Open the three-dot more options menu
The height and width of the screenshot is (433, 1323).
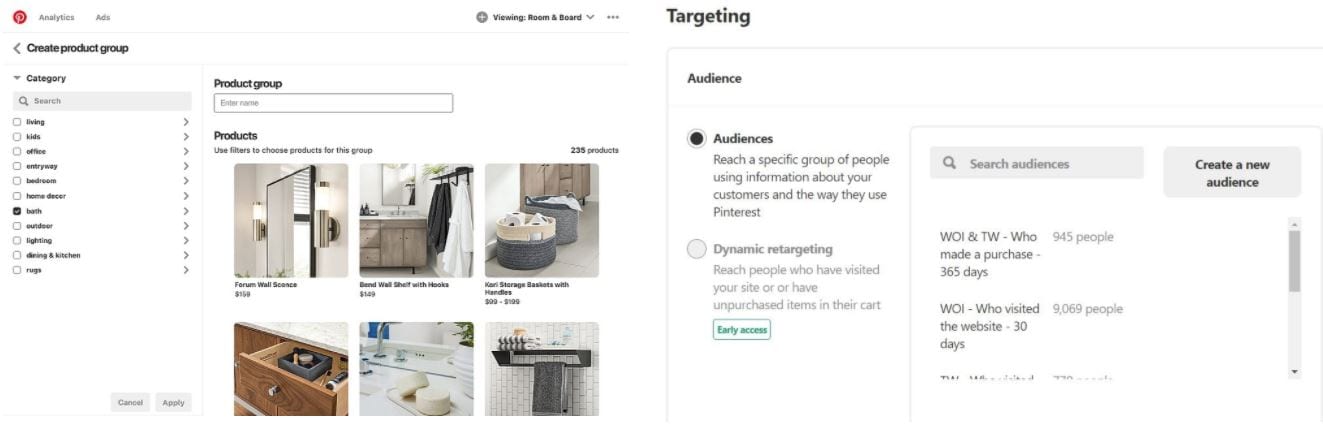(613, 17)
